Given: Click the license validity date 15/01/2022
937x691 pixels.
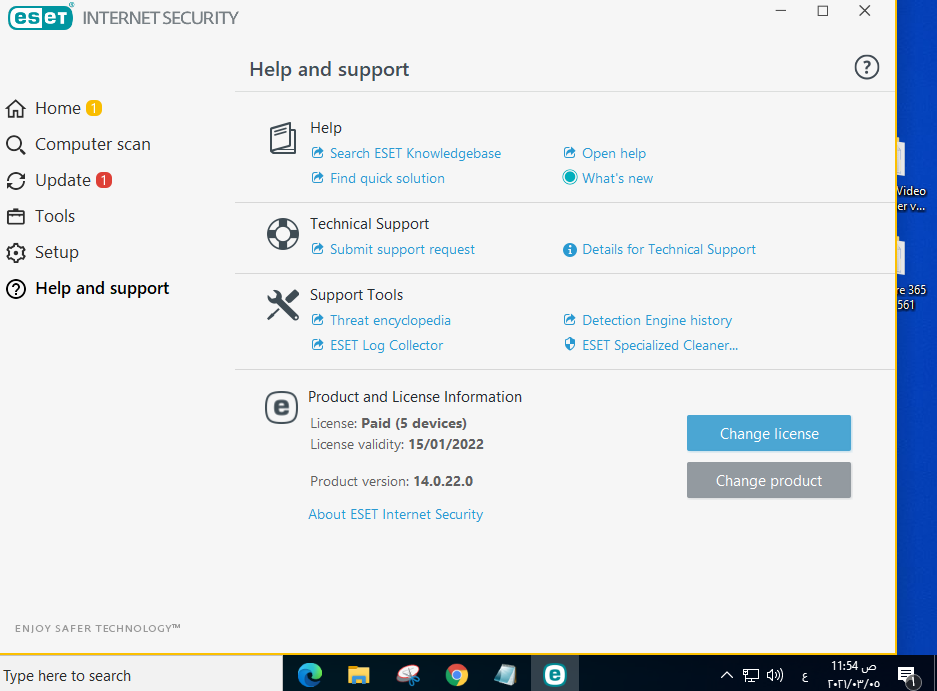Looking at the screenshot, I should tap(446, 445).
